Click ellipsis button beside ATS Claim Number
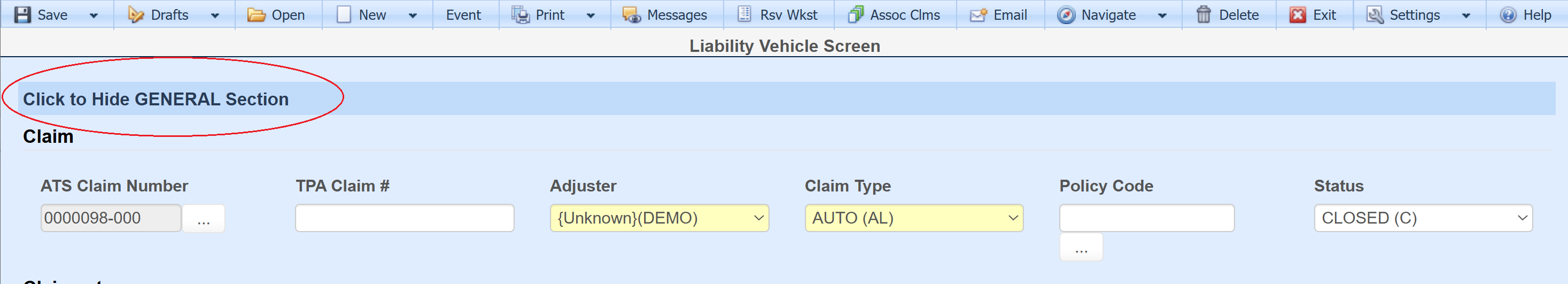Image resolution: width=1568 pixels, height=284 pixels. 203,218
